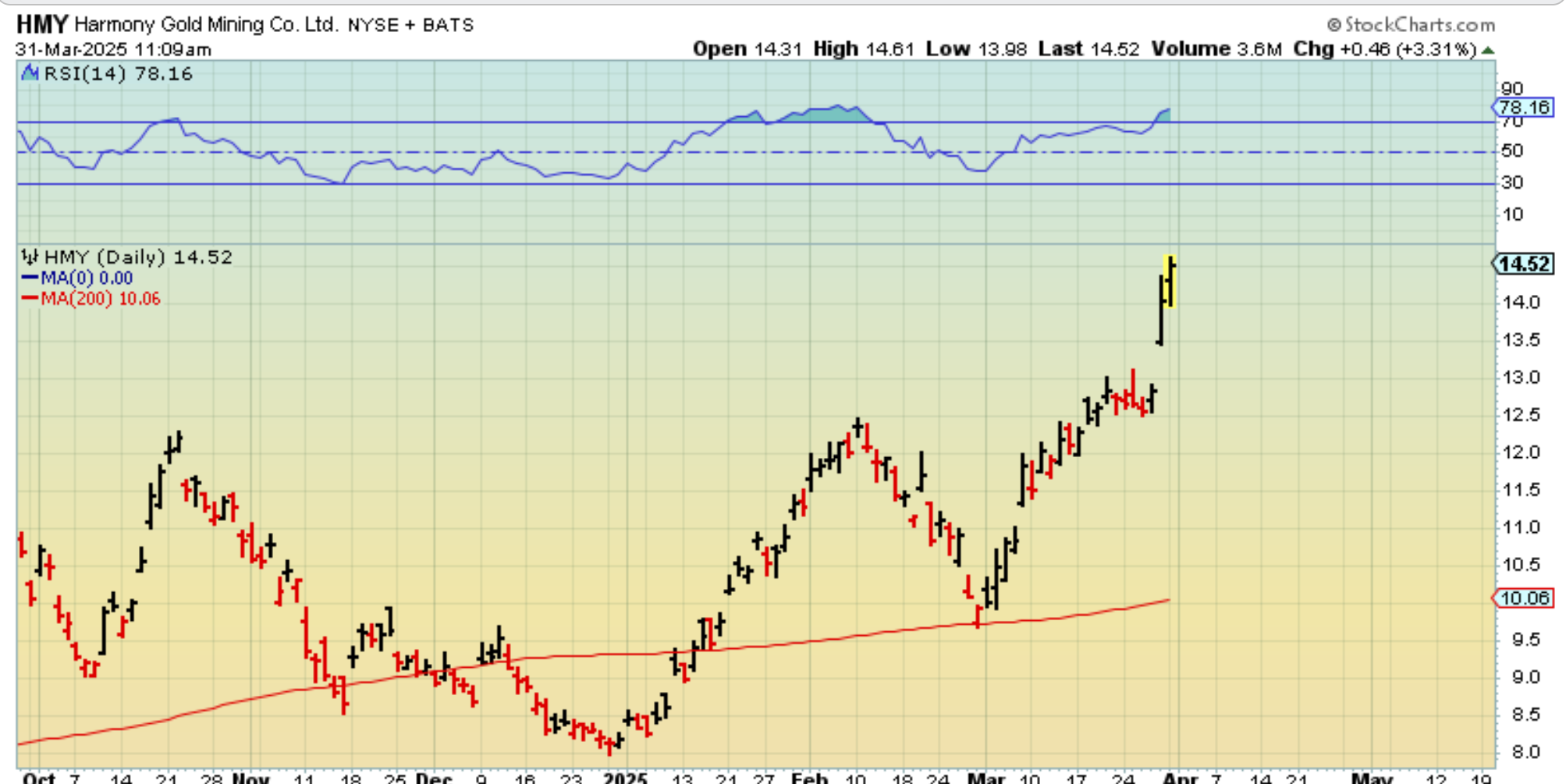Click the Last 14.52 value in header
This screenshot has height=784, width=1566.
1088,49
